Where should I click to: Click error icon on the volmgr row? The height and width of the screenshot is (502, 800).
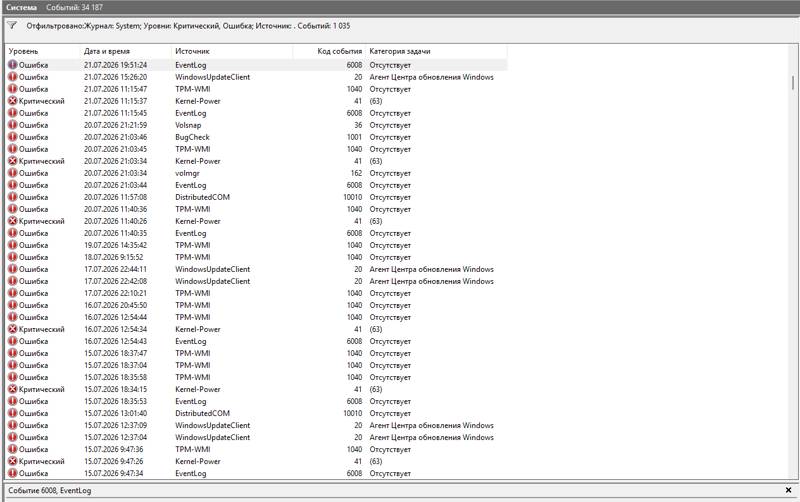[x=13, y=173]
